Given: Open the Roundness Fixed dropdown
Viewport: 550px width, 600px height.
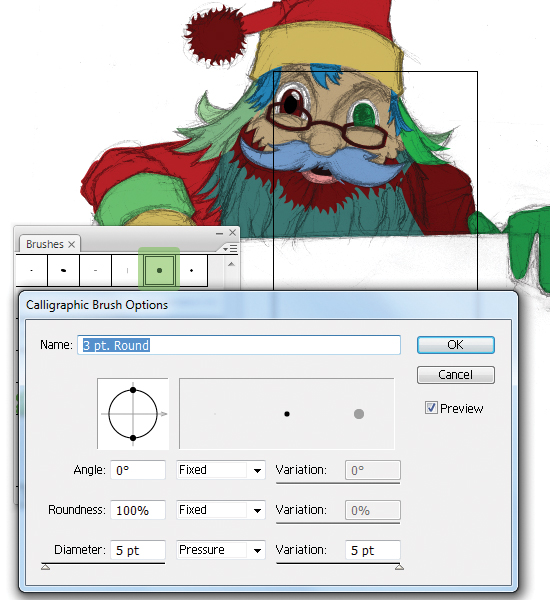Looking at the screenshot, I should coord(221,510).
